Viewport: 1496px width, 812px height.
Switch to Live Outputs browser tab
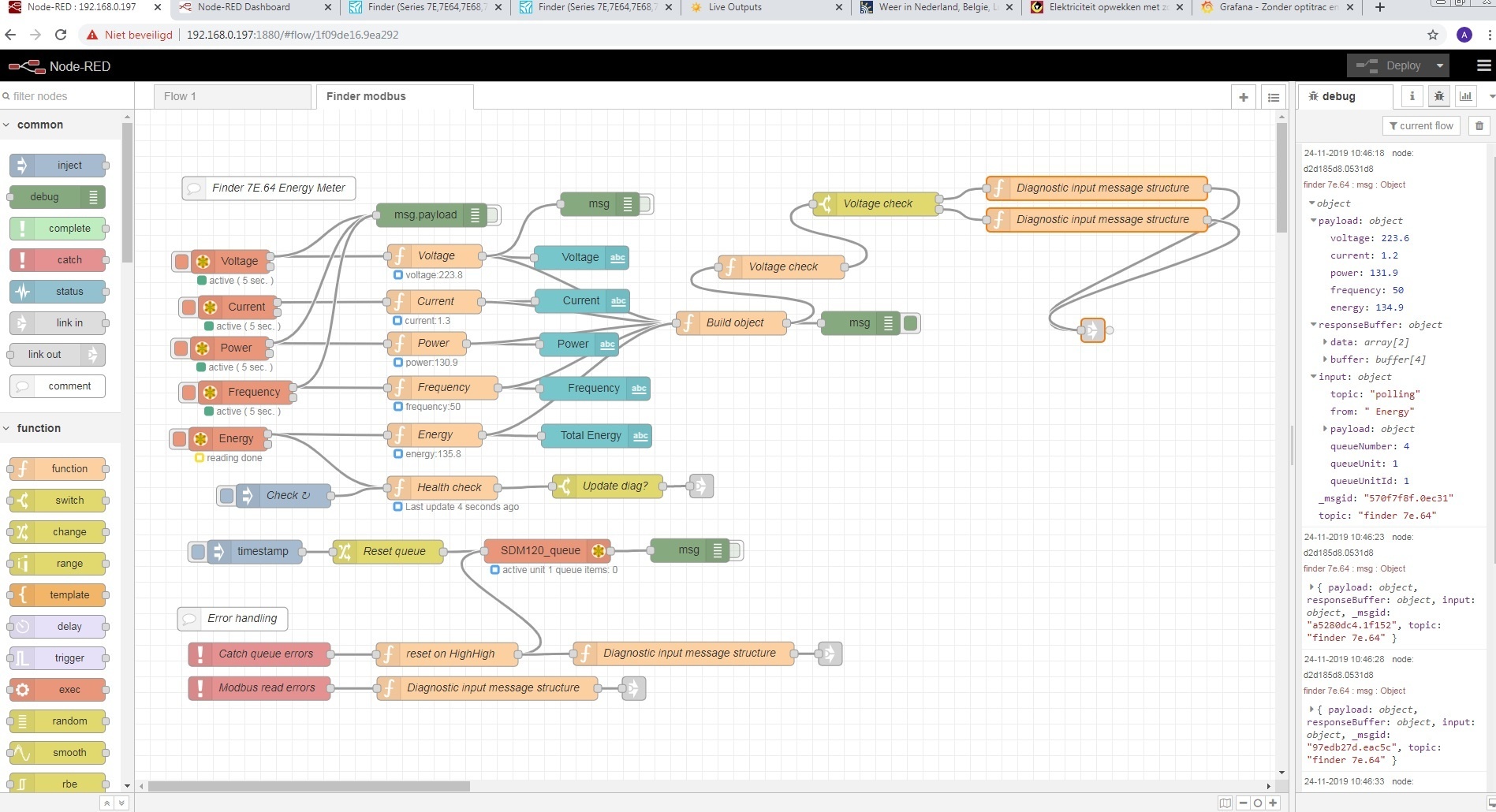tap(763, 8)
